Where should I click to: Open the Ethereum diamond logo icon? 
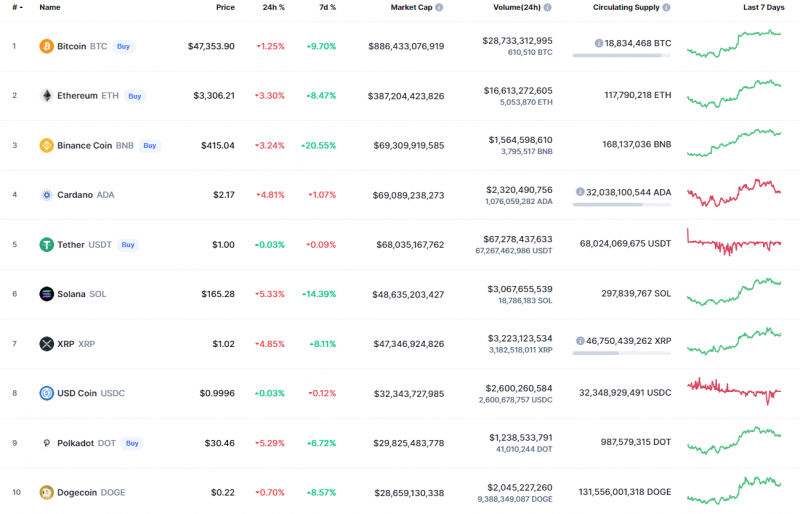pos(46,95)
